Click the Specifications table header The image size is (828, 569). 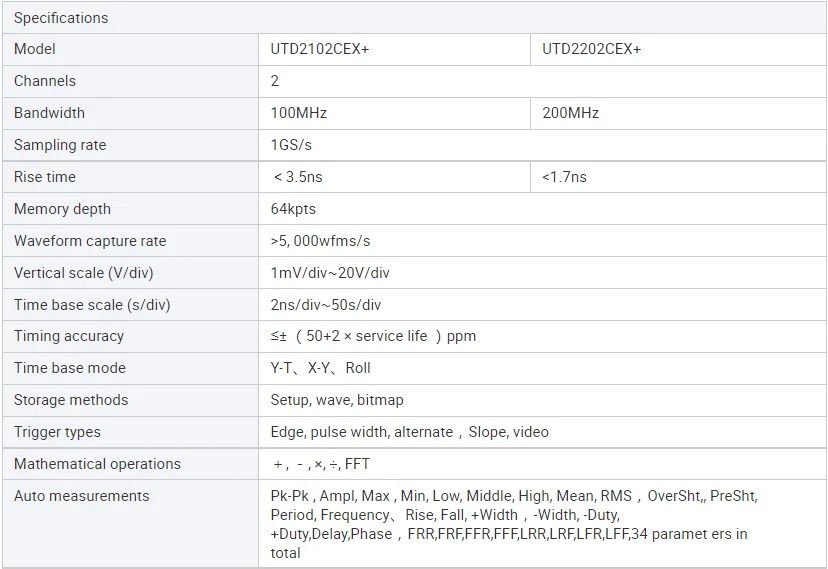(x=61, y=18)
